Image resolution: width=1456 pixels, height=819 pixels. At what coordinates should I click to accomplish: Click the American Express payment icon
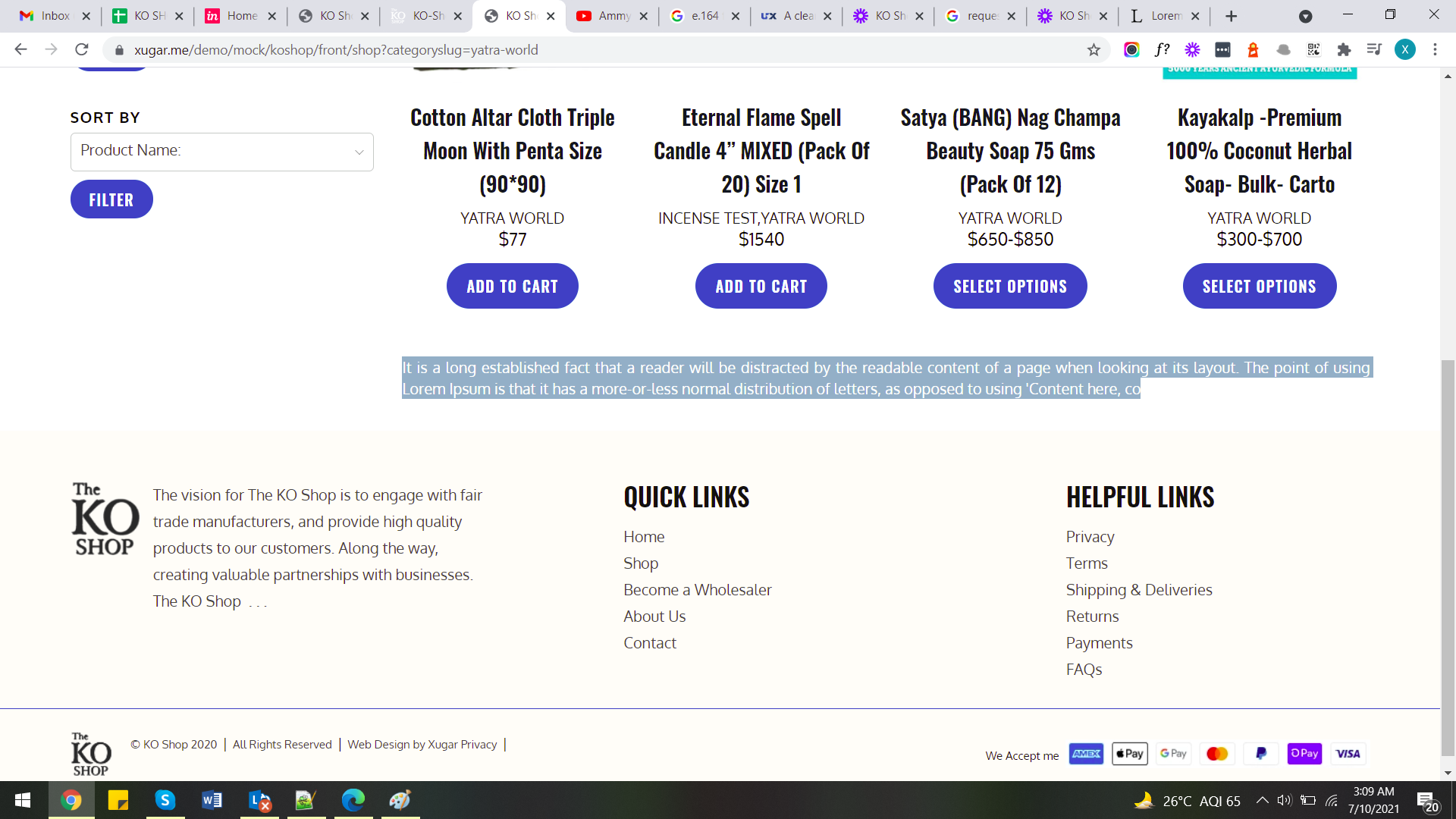coord(1086,754)
